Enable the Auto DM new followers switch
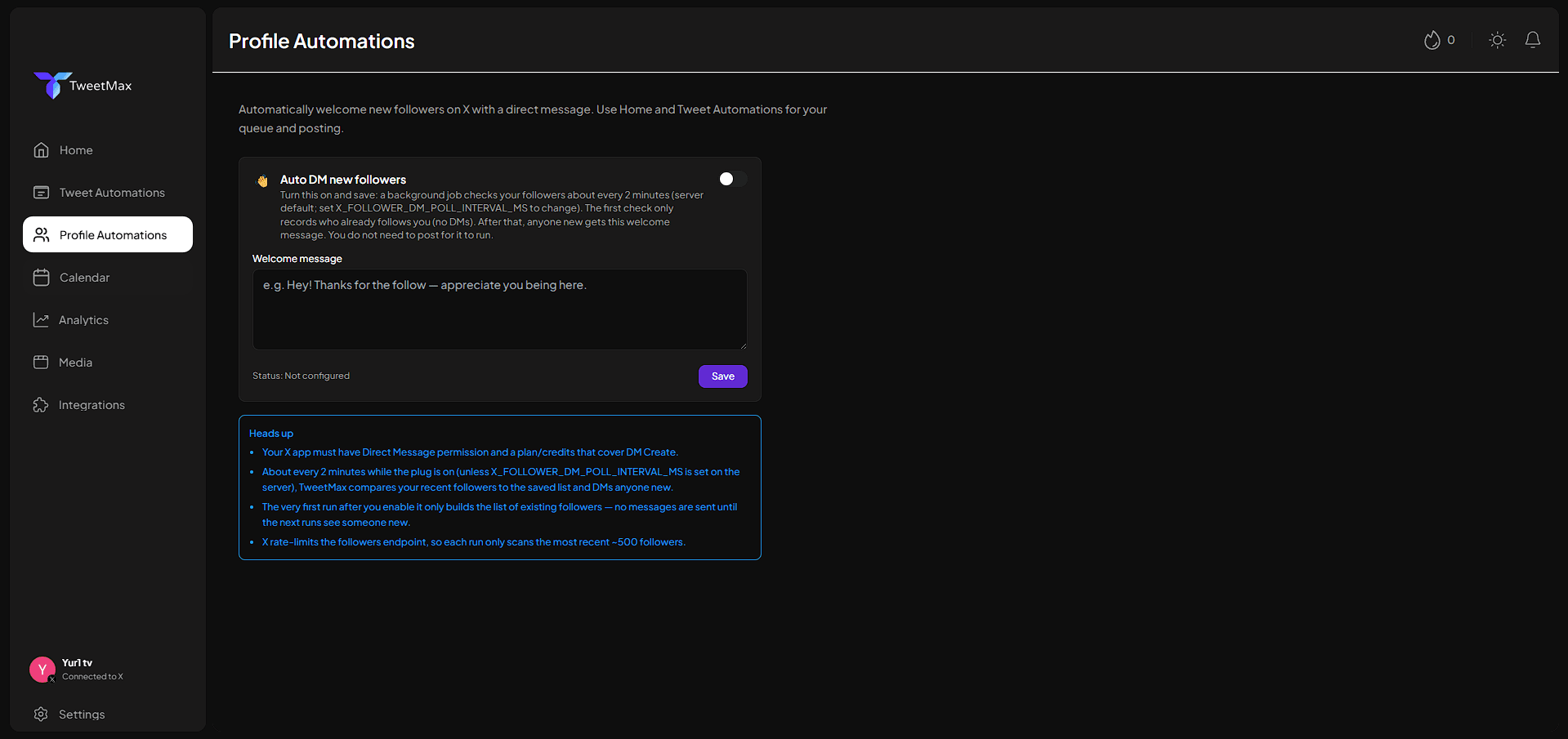The image size is (1568, 739). point(733,179)
